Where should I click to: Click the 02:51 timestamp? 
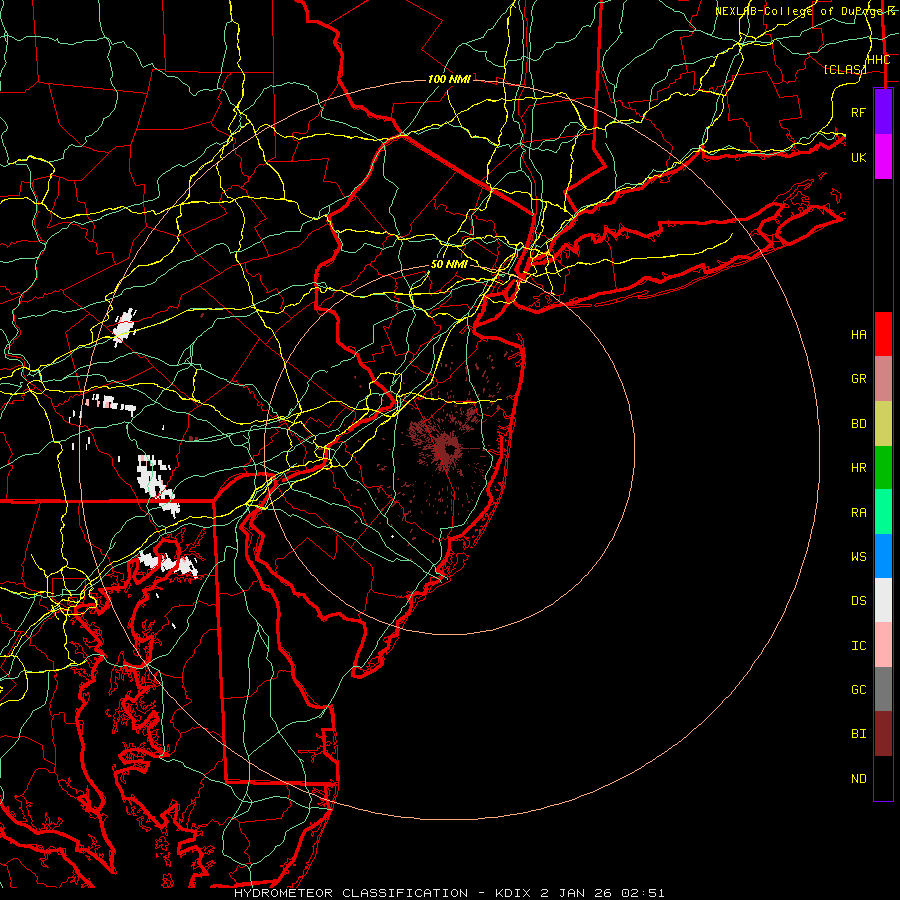[644, 893]
